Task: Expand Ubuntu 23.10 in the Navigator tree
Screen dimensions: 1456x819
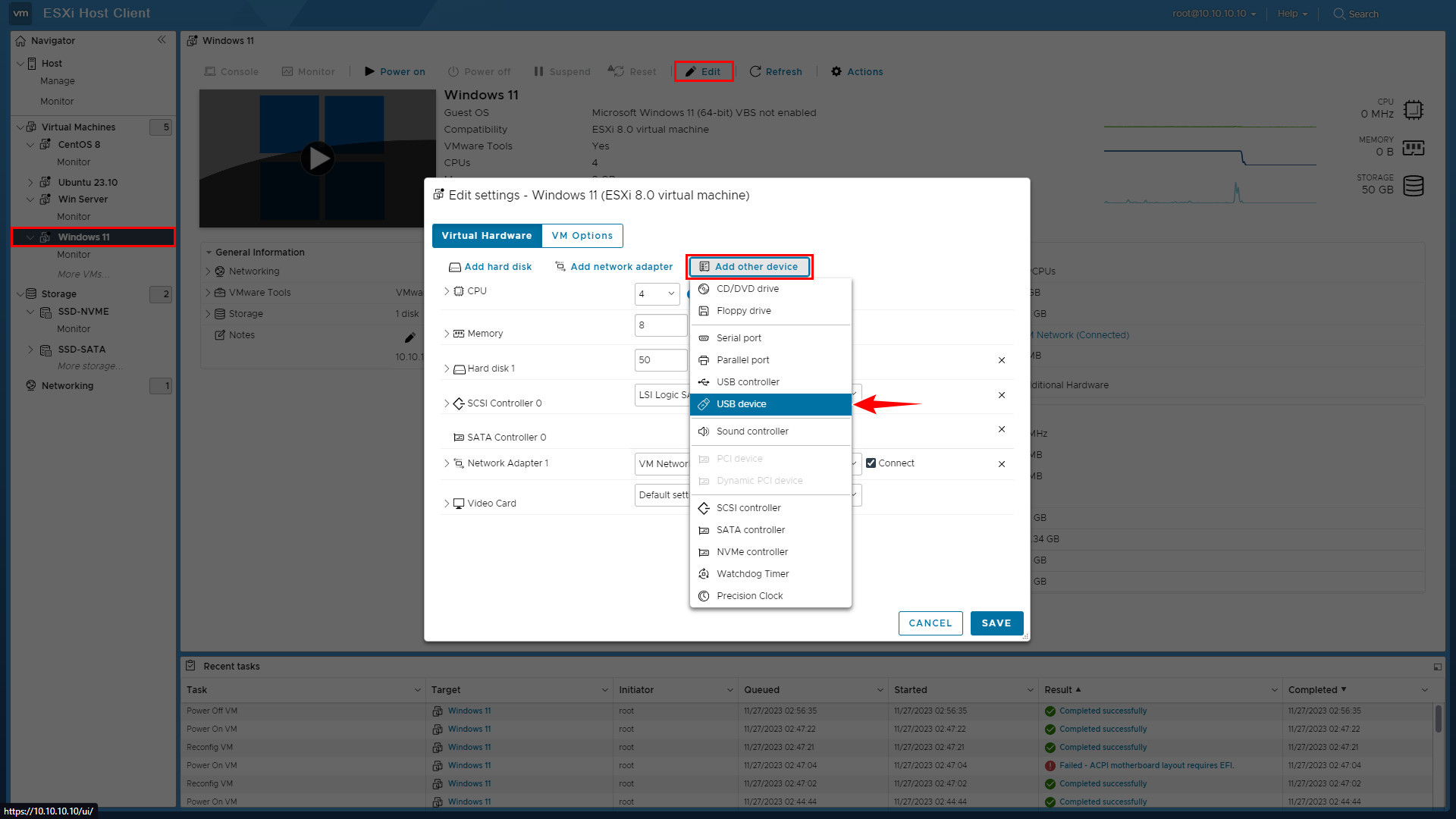Action: point(30,183)
